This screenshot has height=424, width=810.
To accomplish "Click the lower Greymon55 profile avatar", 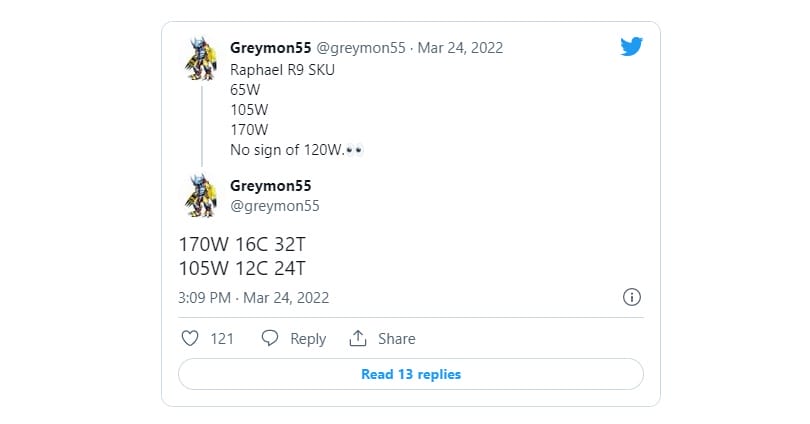I will click(201, 195).
